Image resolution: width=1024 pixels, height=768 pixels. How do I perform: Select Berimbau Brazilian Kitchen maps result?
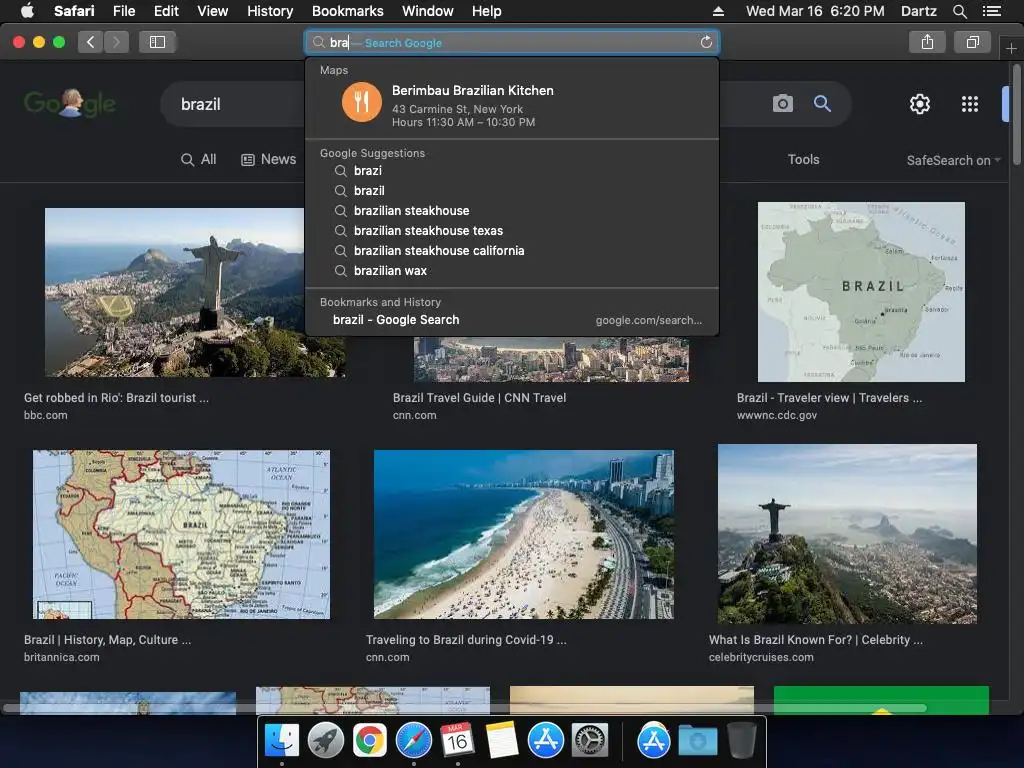[x=512, y=104]
